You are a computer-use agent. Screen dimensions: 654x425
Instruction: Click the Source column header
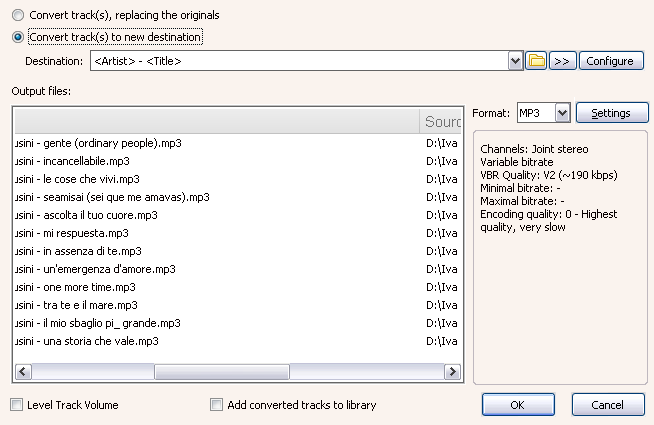[x=442, y=122]
